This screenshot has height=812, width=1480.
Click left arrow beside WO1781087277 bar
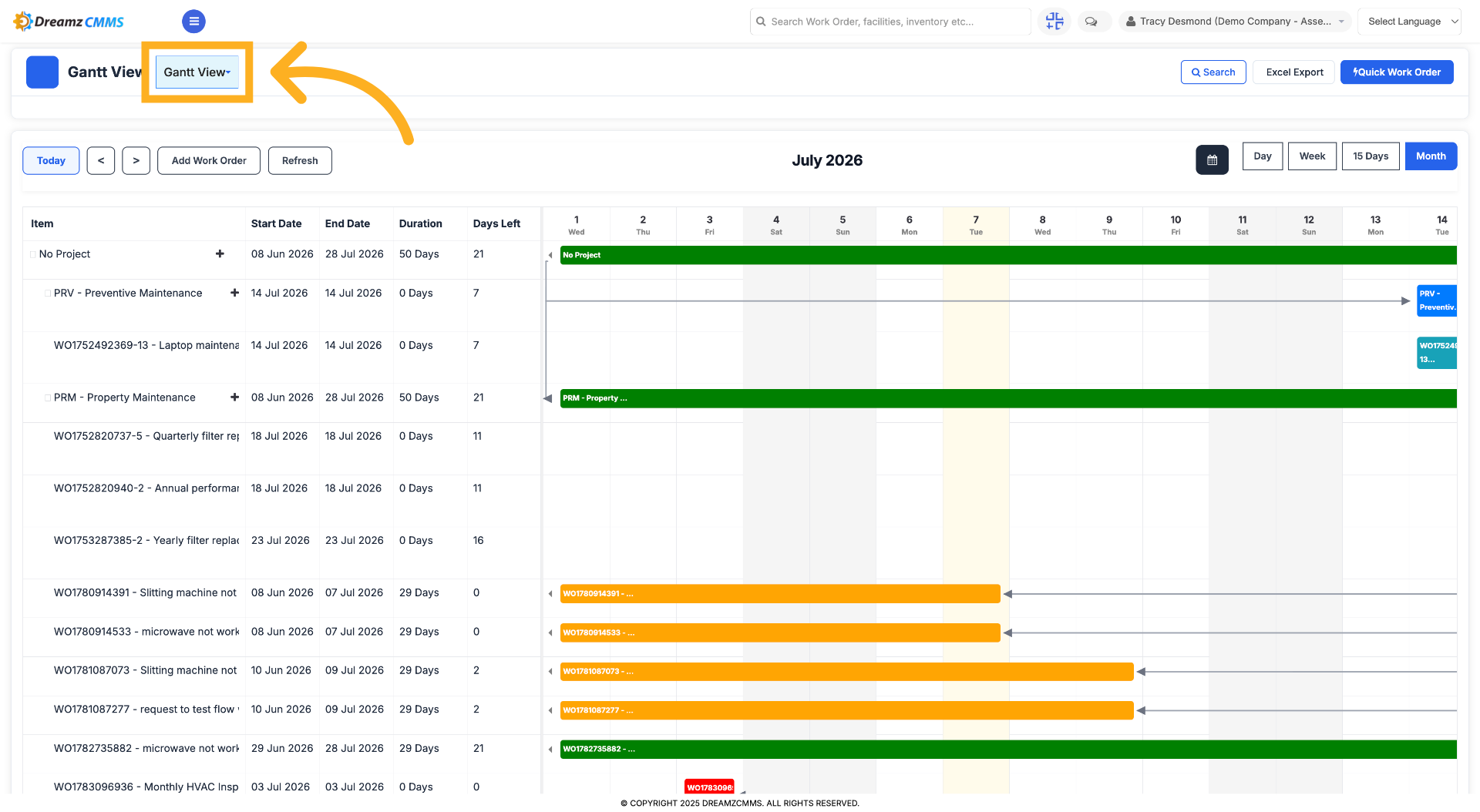550,710
